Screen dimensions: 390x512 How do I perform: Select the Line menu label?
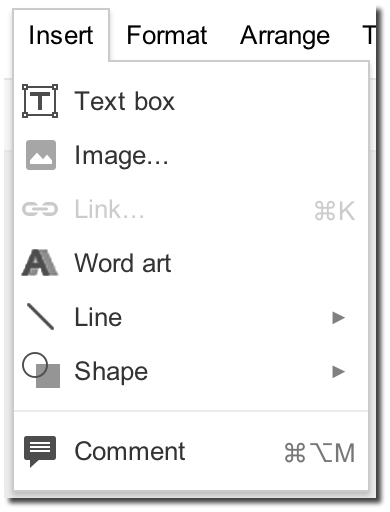[x=98, y=317]
